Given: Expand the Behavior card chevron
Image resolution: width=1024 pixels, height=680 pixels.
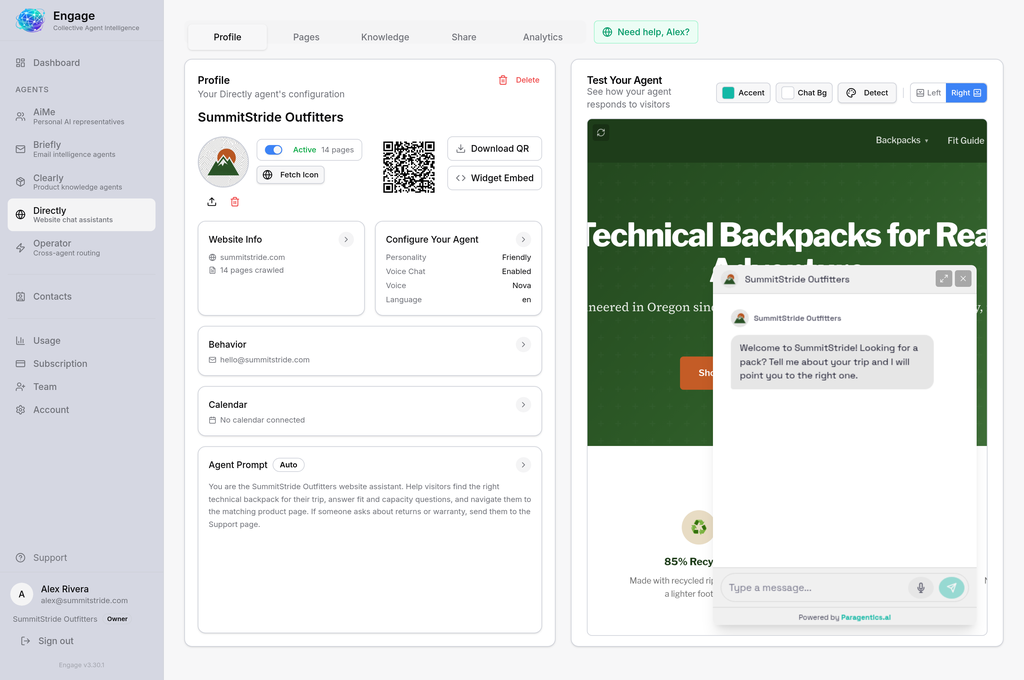Looking at the screenshot, I should pyautogui.click(x=523, y=344).
